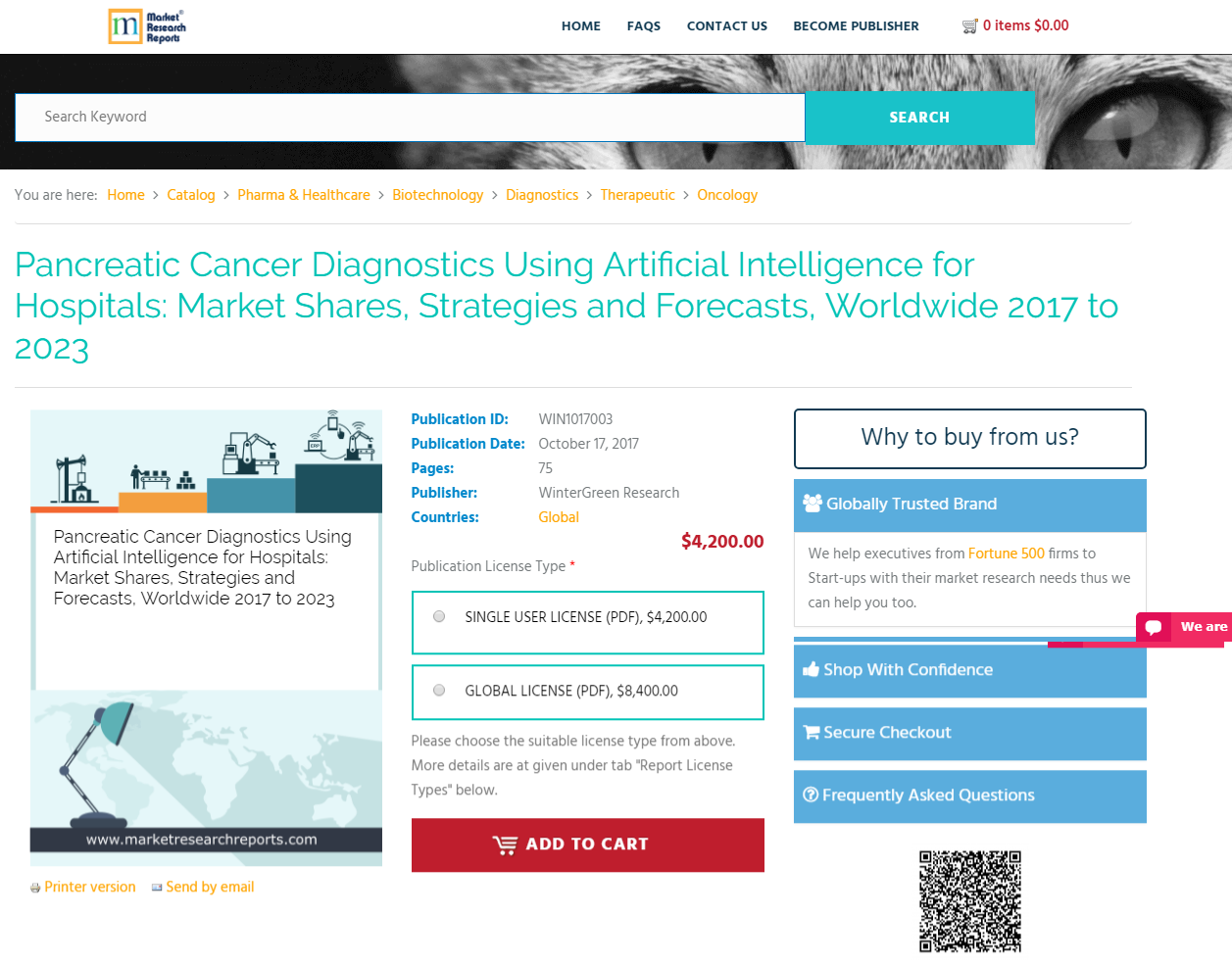The width and height of the screenshot is (1232, 963).
Task: Open Therapeutic breadcrumb
Action: 638,195
